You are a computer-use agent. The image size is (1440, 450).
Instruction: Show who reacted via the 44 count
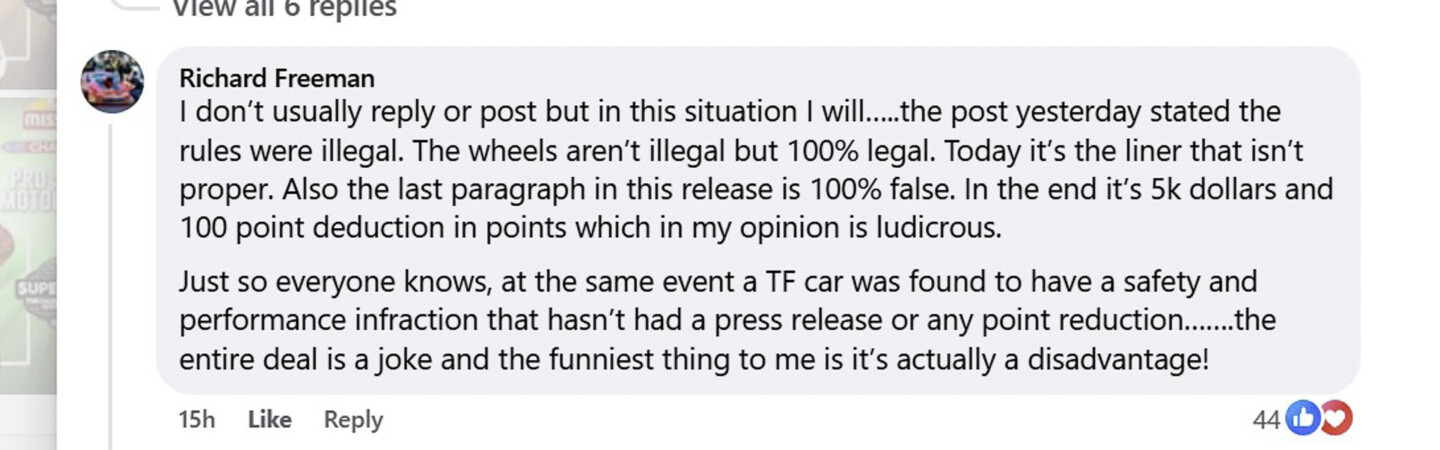pyautogui.click(x=1266, y=420)
